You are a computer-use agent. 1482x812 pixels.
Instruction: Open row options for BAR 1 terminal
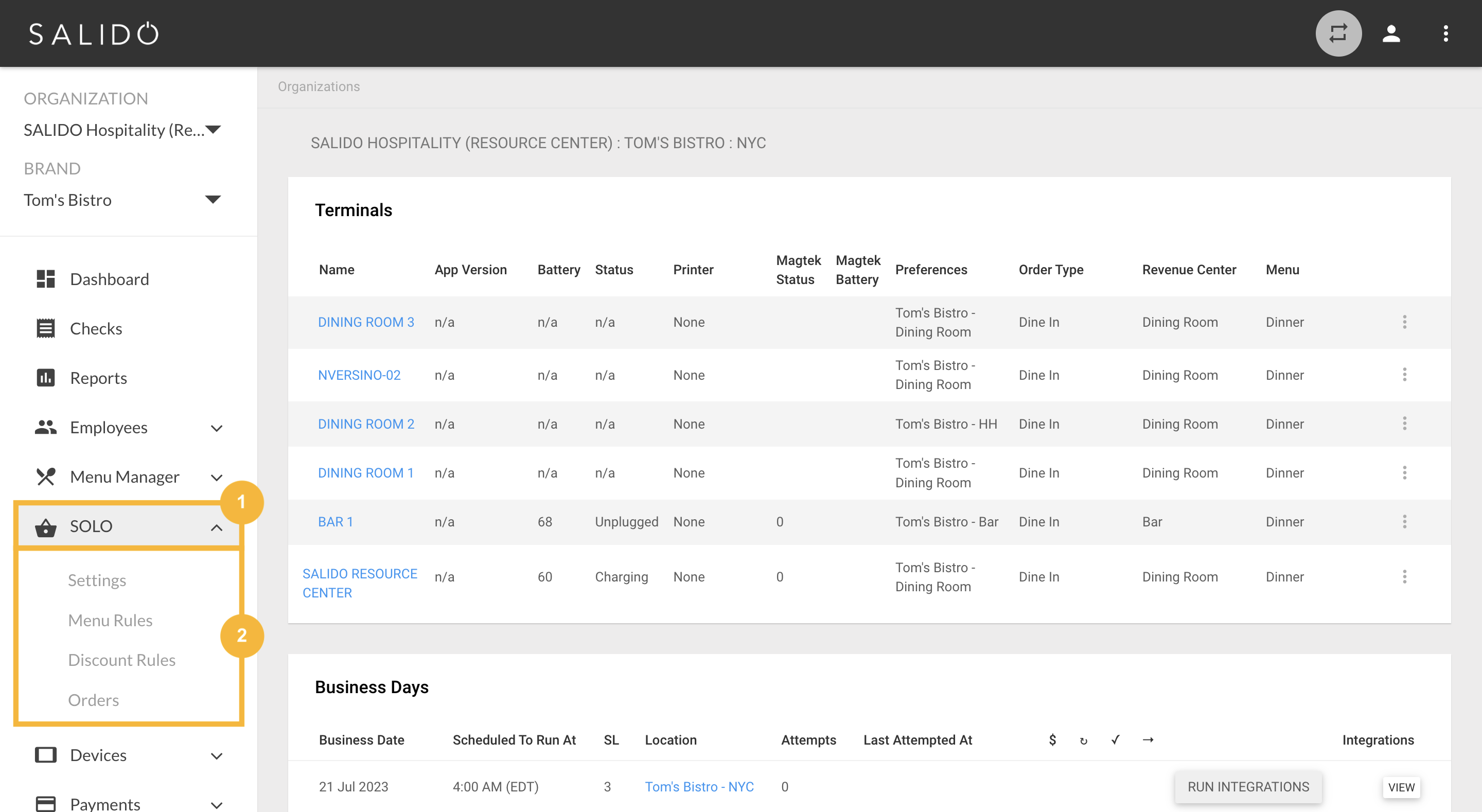click(x=1404, y=522)
